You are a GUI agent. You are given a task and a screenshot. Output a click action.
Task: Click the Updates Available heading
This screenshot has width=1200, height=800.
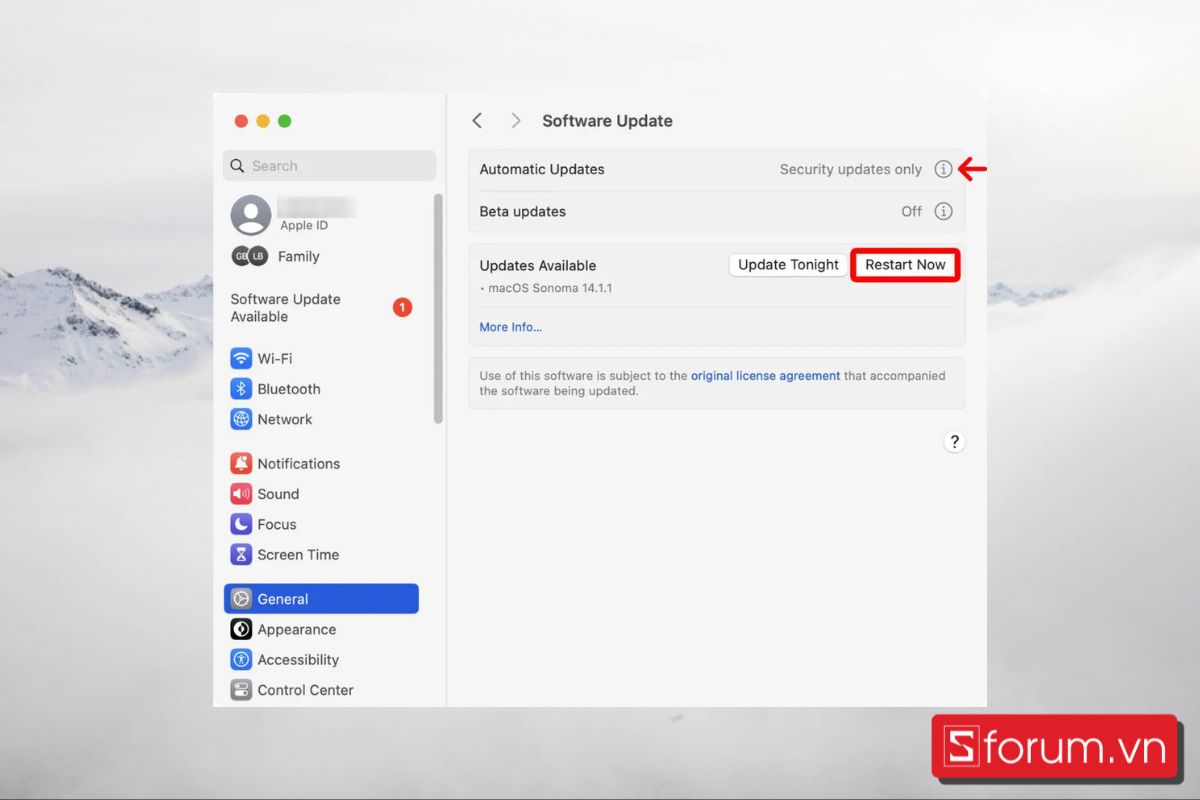click(538, 265)
